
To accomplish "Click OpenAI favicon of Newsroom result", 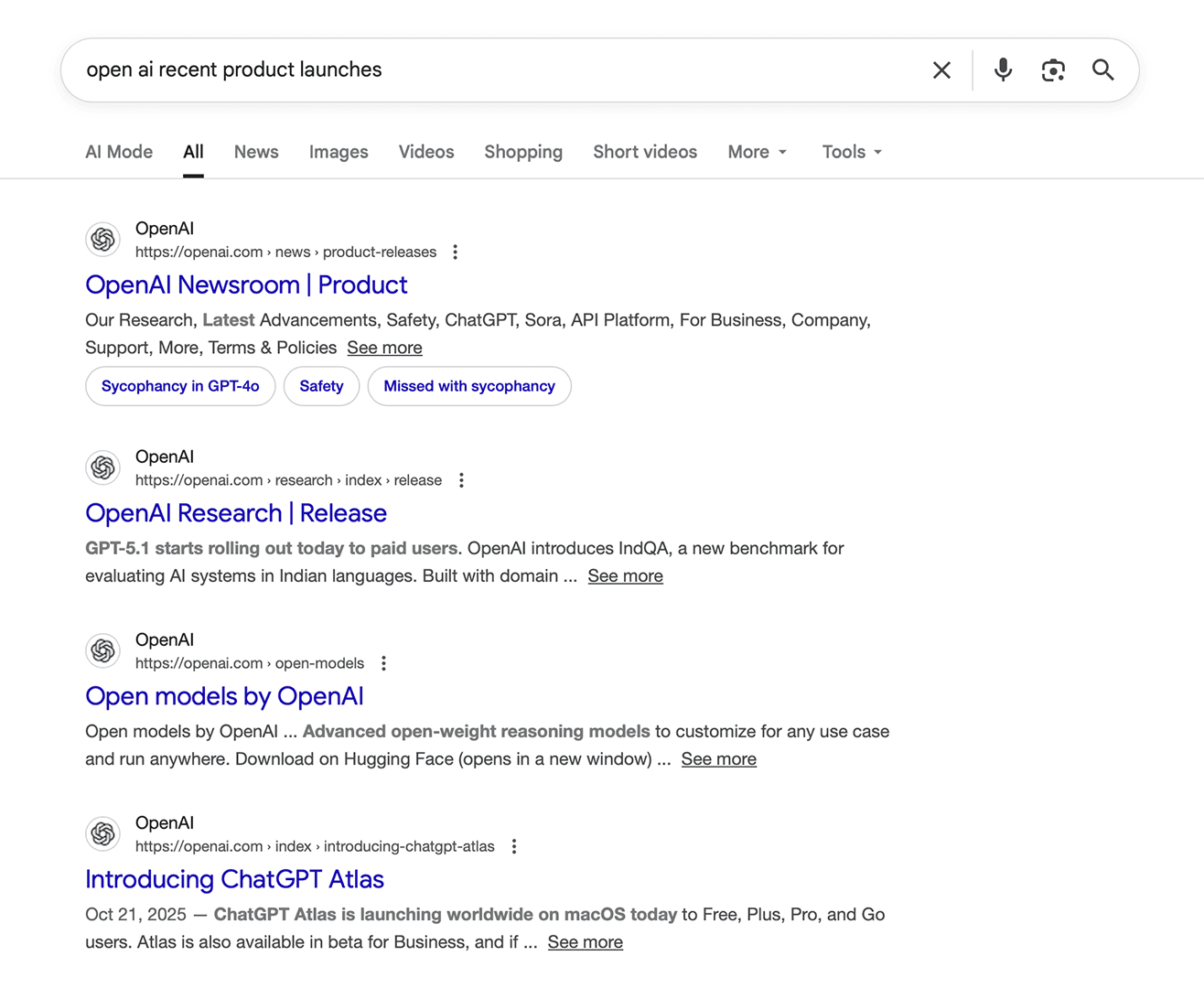I will click(103, 240).
